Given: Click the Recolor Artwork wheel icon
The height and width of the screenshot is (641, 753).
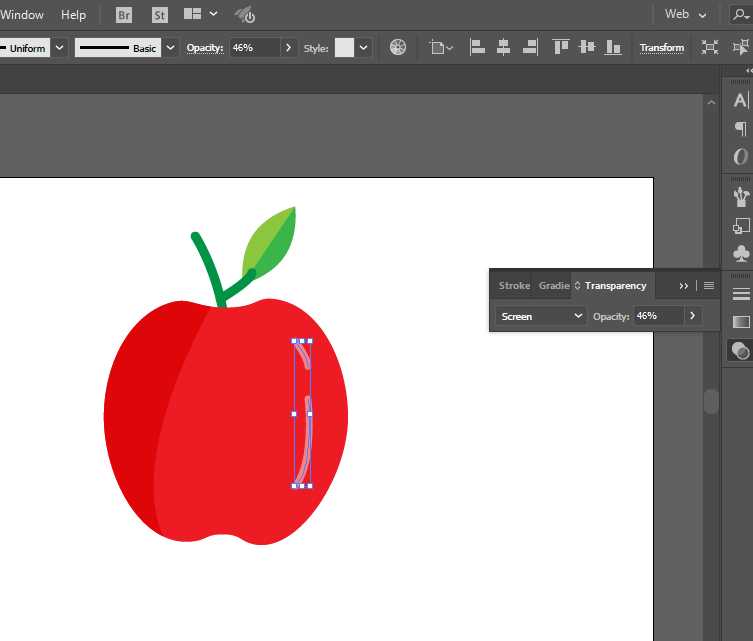Looking at the screenshot, I should (398, 47).
